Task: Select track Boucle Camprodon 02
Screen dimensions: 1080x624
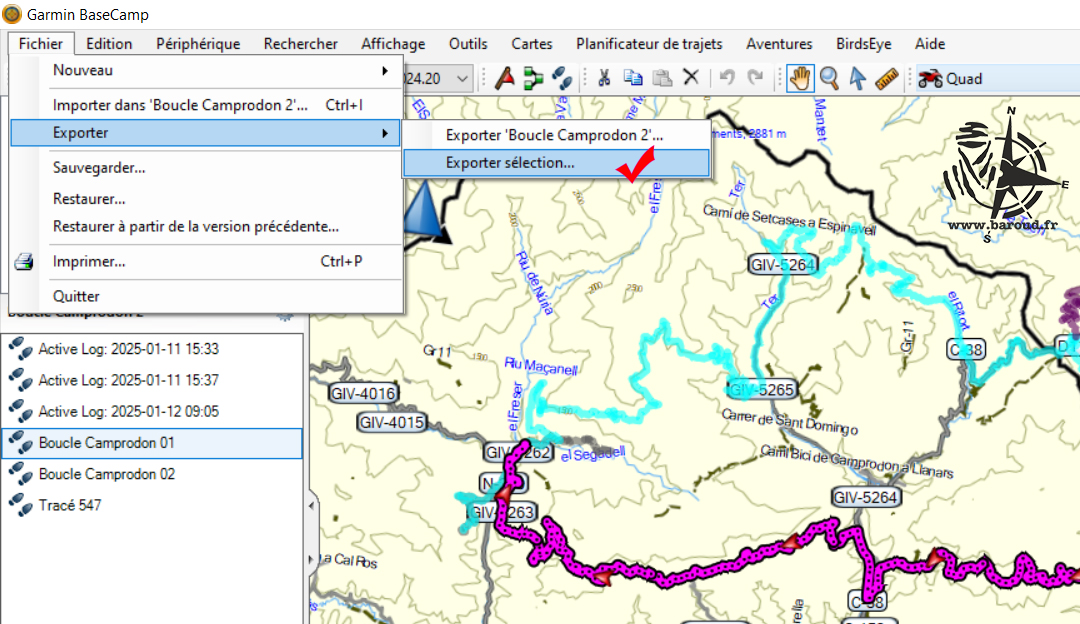Action: [152, 475]
